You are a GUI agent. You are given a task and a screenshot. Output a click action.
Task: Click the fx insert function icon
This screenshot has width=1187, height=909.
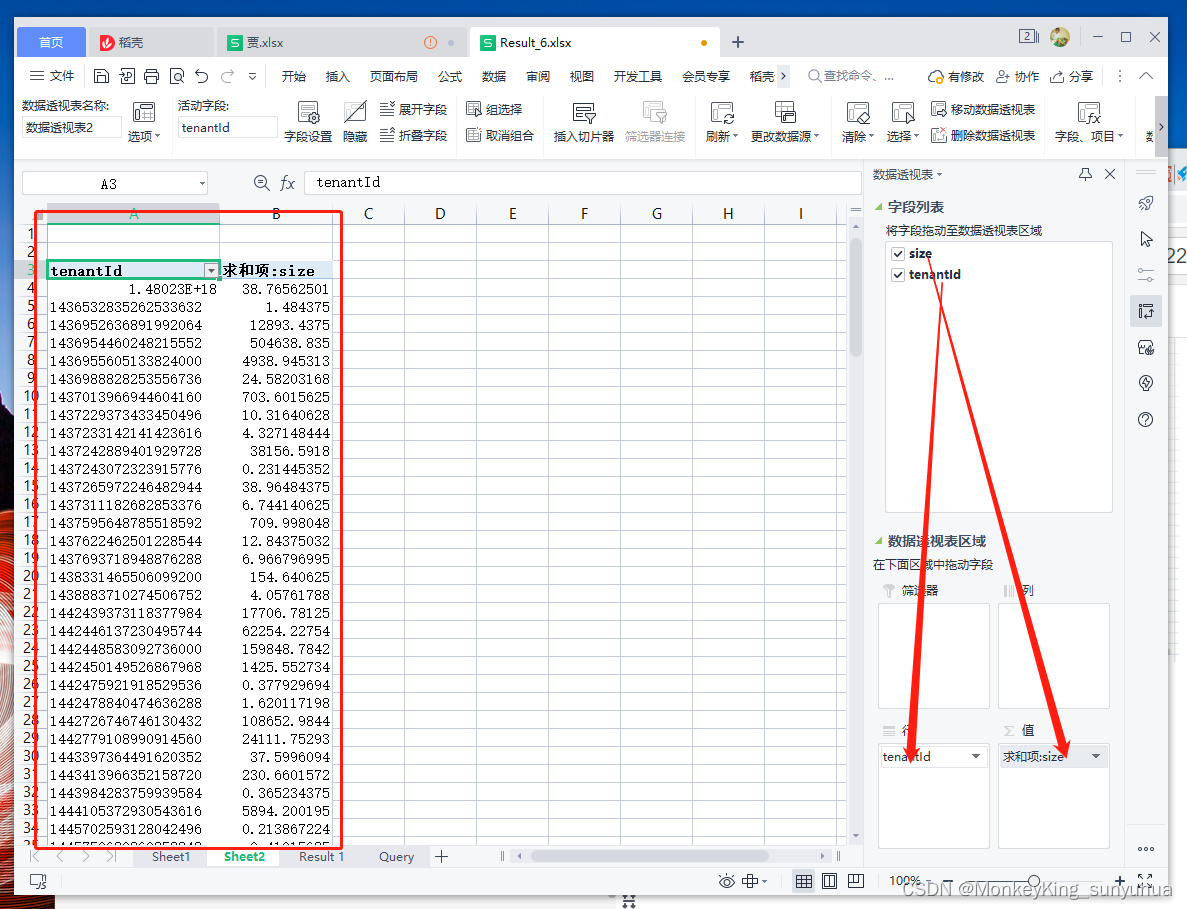coord(287,182)
